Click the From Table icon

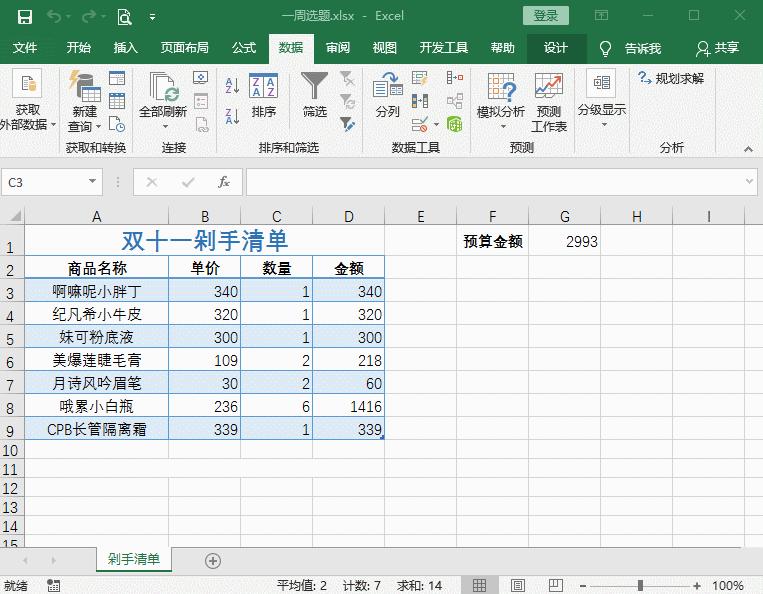point(117,101)
